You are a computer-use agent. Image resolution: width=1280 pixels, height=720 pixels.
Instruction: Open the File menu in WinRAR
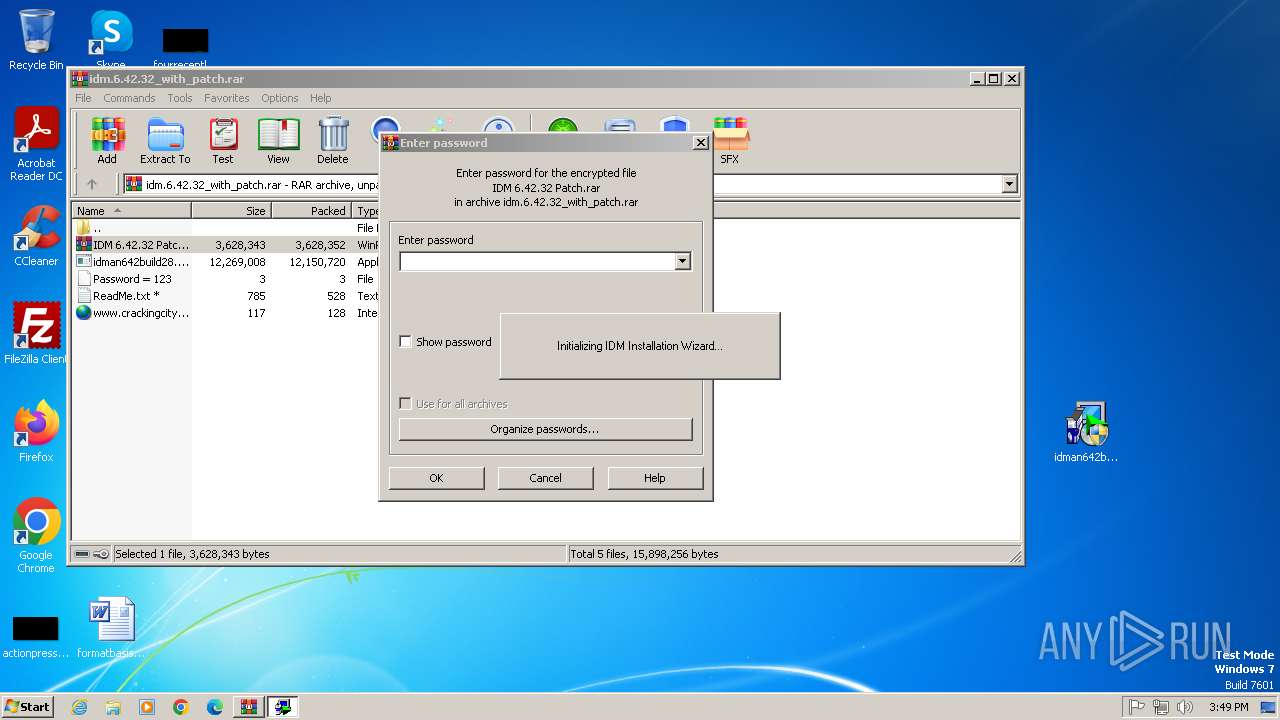(83, 98)
